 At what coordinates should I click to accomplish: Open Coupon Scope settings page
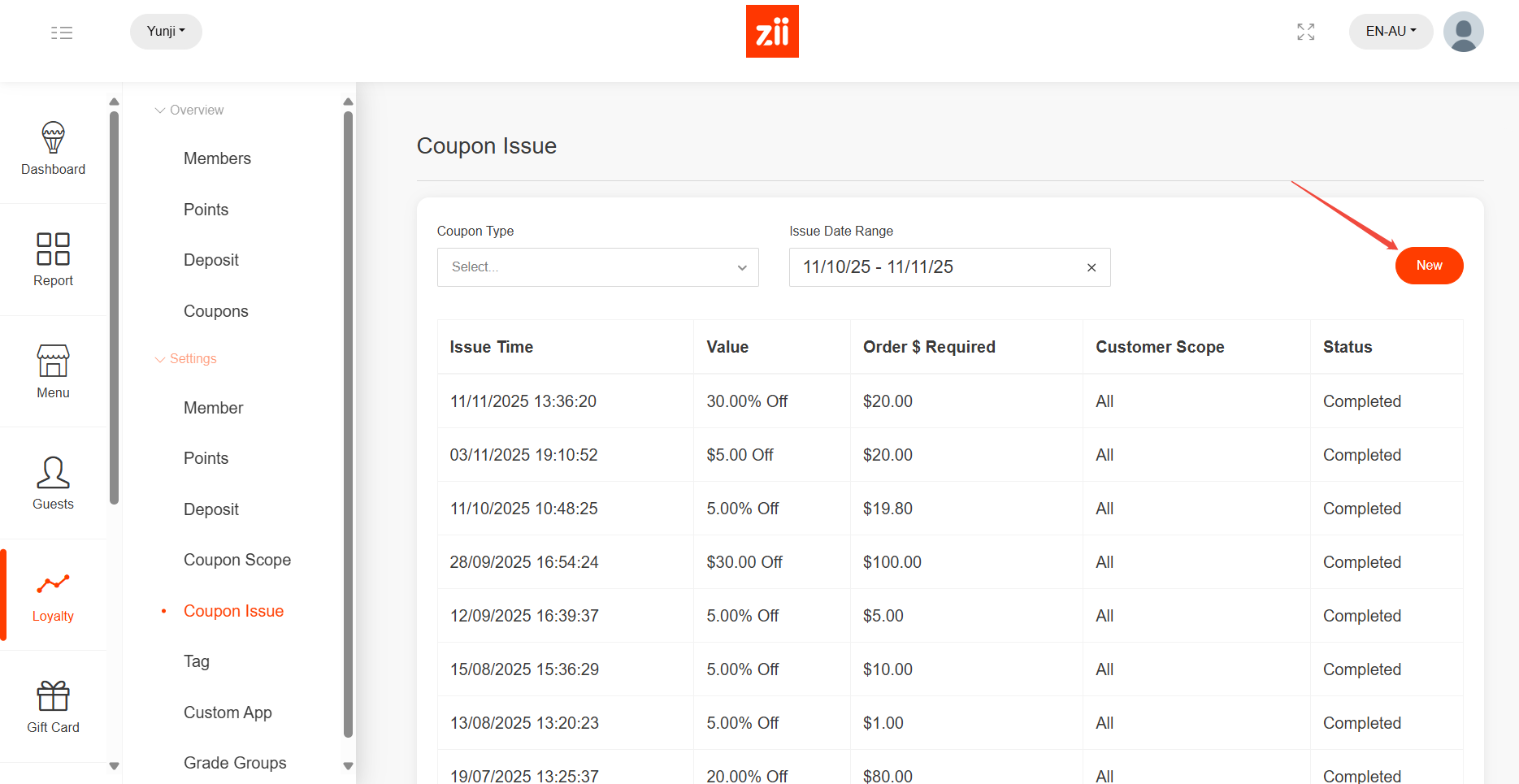[237, 560]
